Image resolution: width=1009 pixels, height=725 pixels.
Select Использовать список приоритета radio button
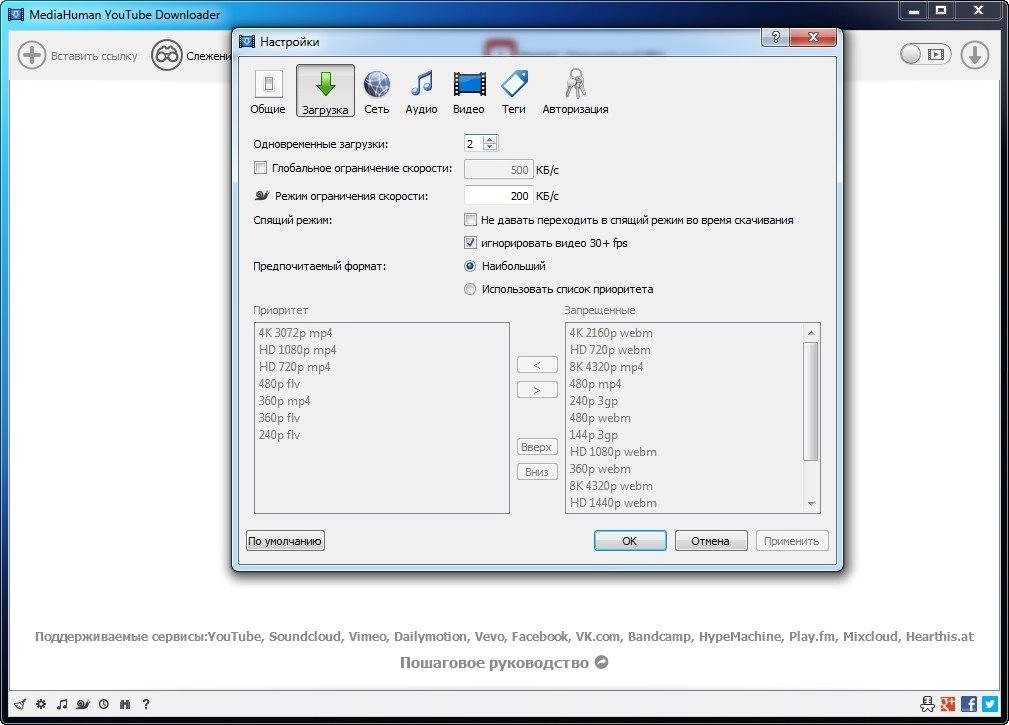pyautogui.click(x=470, y=289)
